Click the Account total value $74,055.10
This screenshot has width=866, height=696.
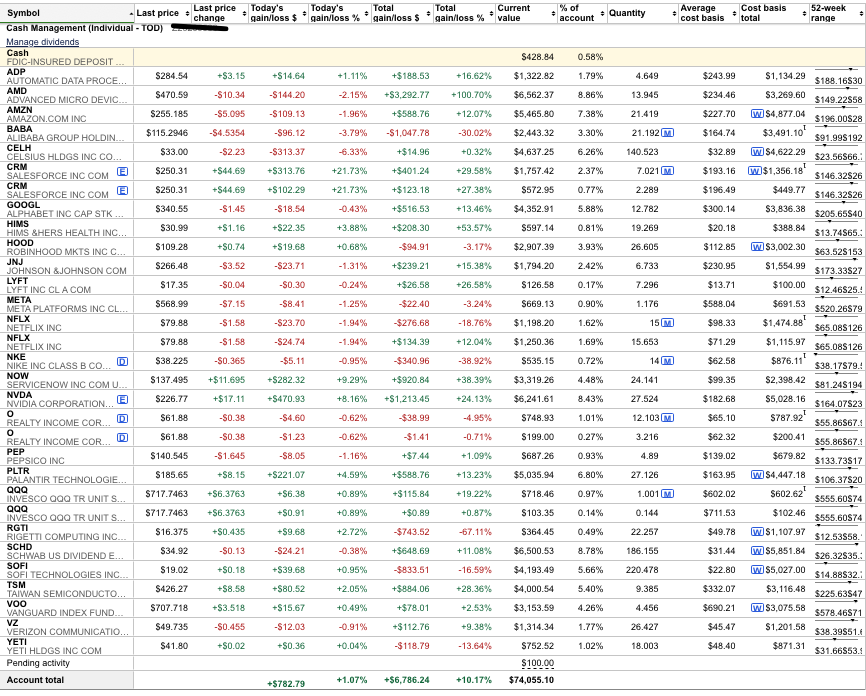[x=531, y=680]
